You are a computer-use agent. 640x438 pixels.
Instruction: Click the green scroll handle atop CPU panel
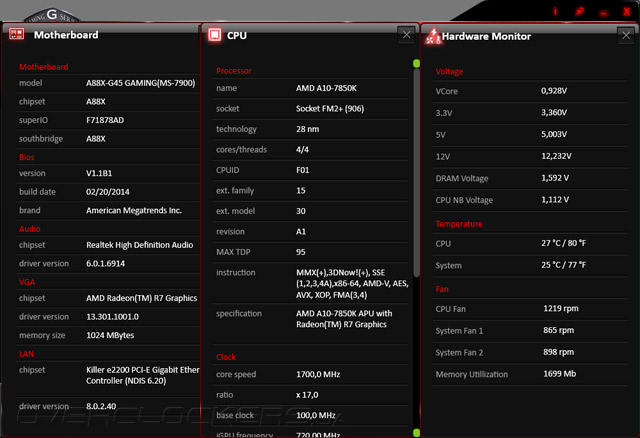(416, 63)
